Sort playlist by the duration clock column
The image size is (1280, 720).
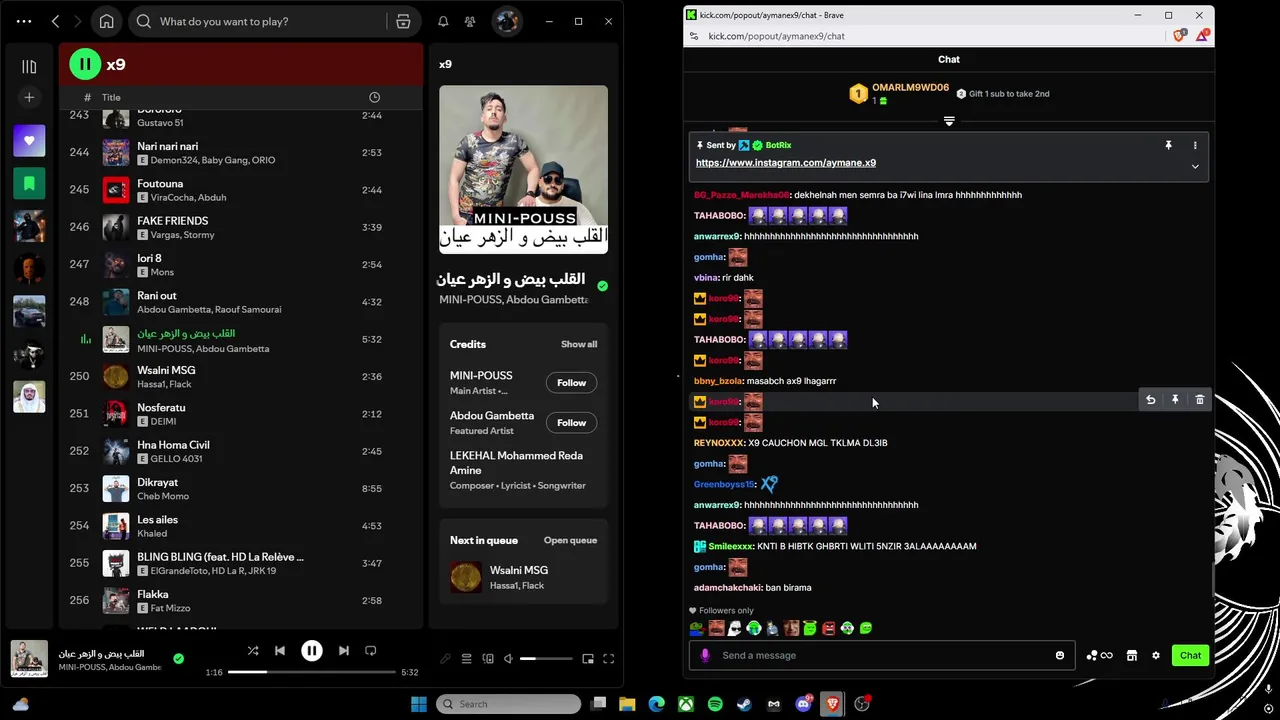click(374, 97)
